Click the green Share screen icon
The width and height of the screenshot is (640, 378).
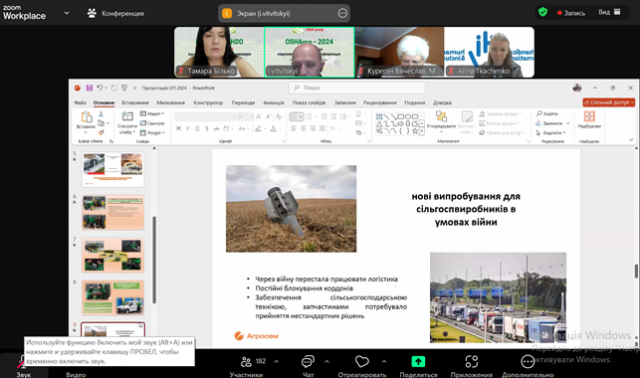click(418, 362)
